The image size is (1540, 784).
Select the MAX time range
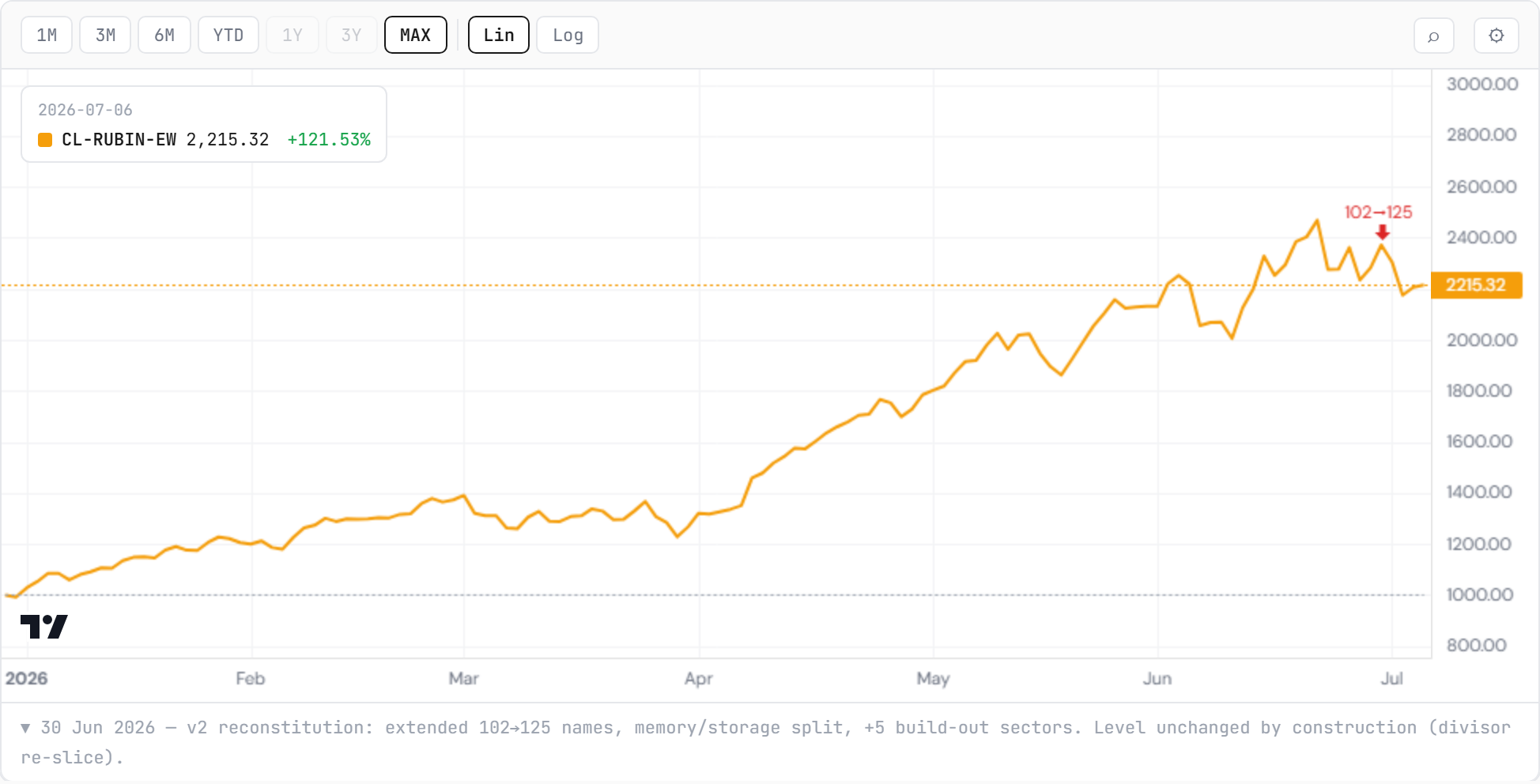[416, 36]
